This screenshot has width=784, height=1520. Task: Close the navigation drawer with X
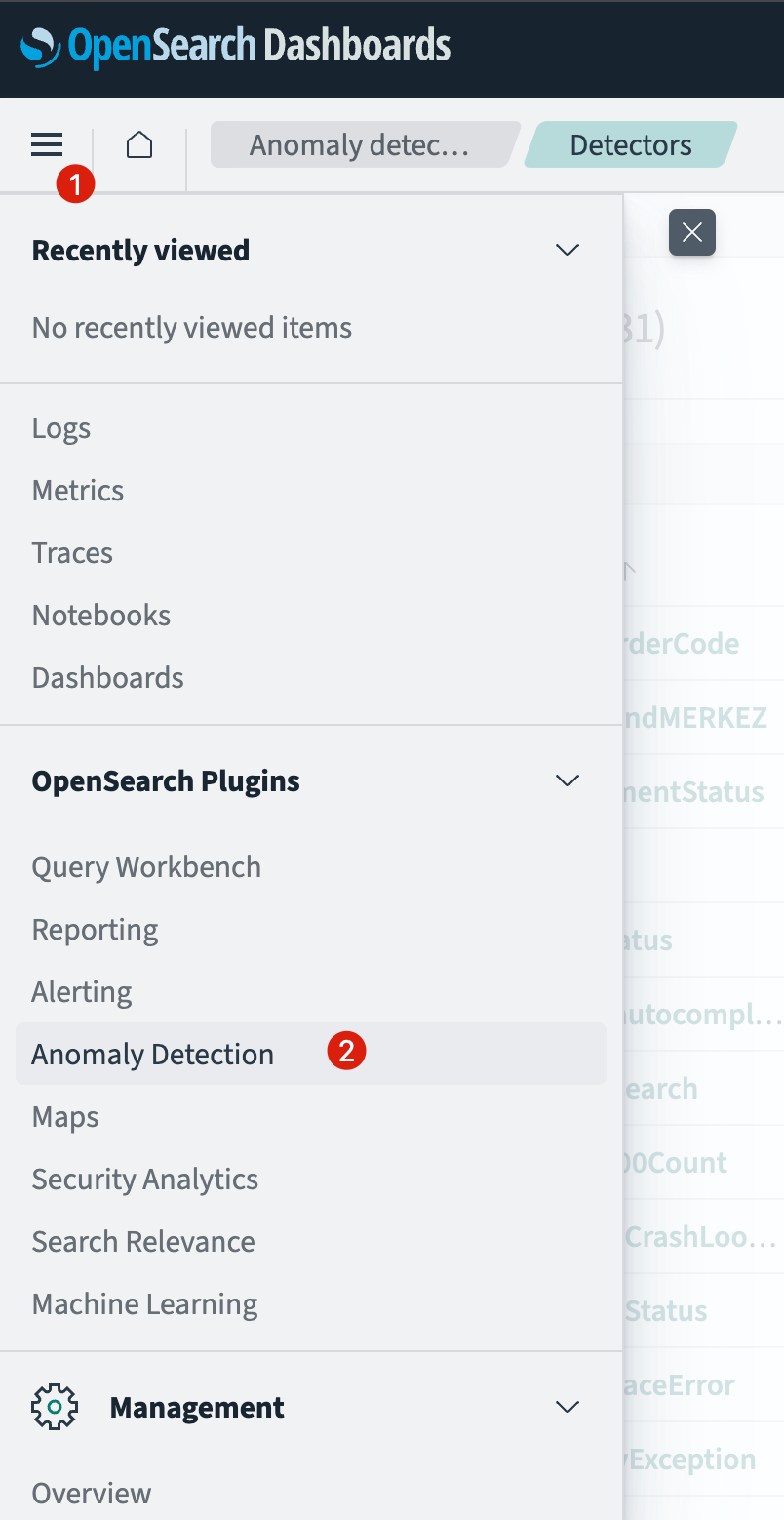point(692,232)
